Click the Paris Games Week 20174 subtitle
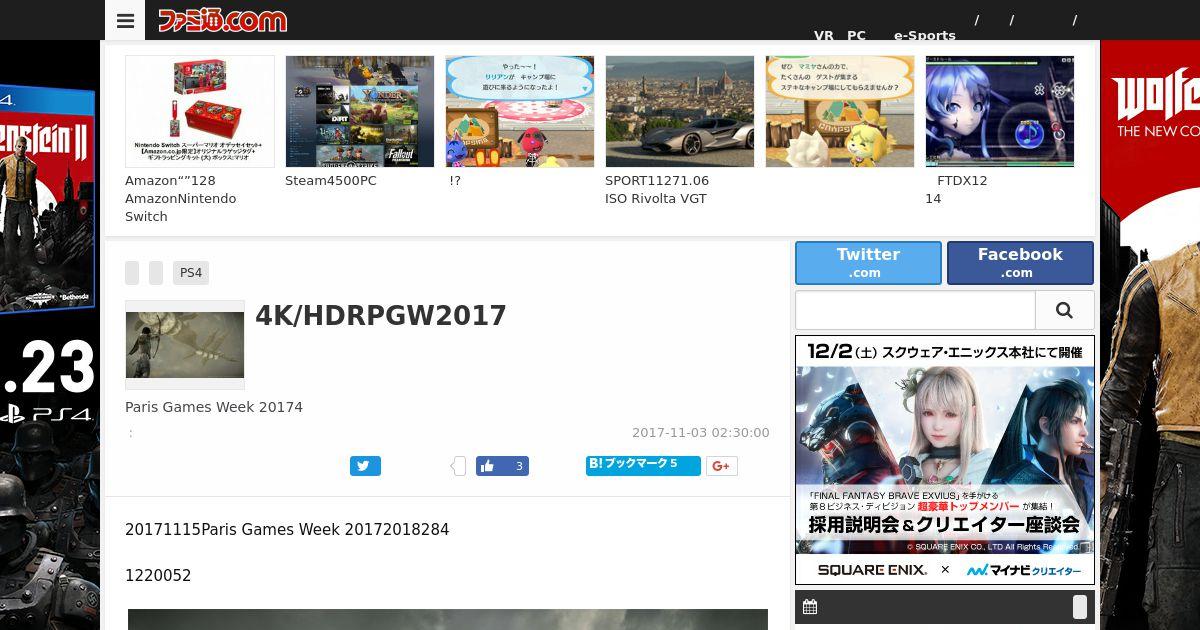The height and width of the screenshot is (630, 1200). point(214,407)
